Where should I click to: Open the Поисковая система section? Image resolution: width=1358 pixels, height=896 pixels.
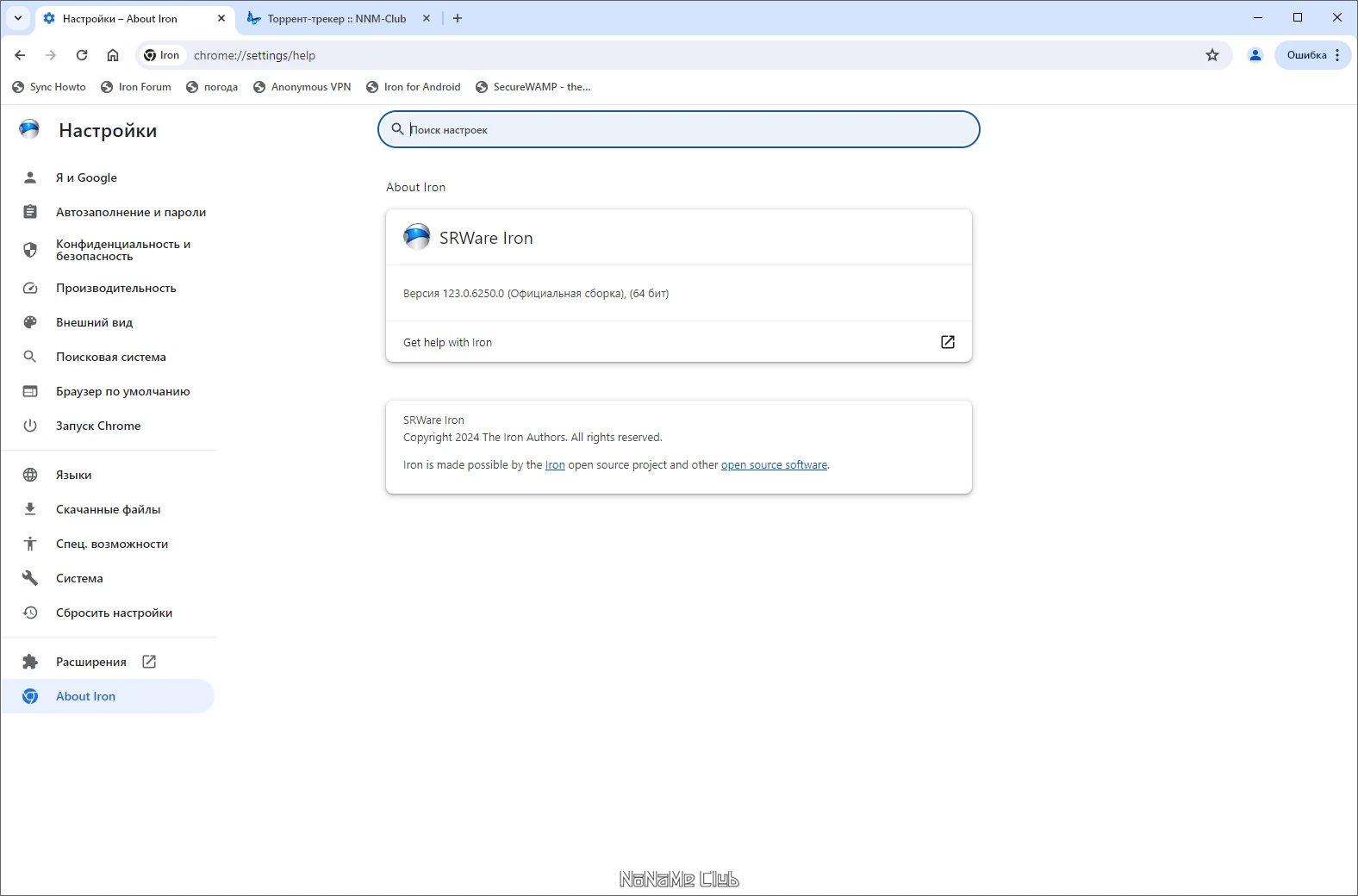point(108,357)
